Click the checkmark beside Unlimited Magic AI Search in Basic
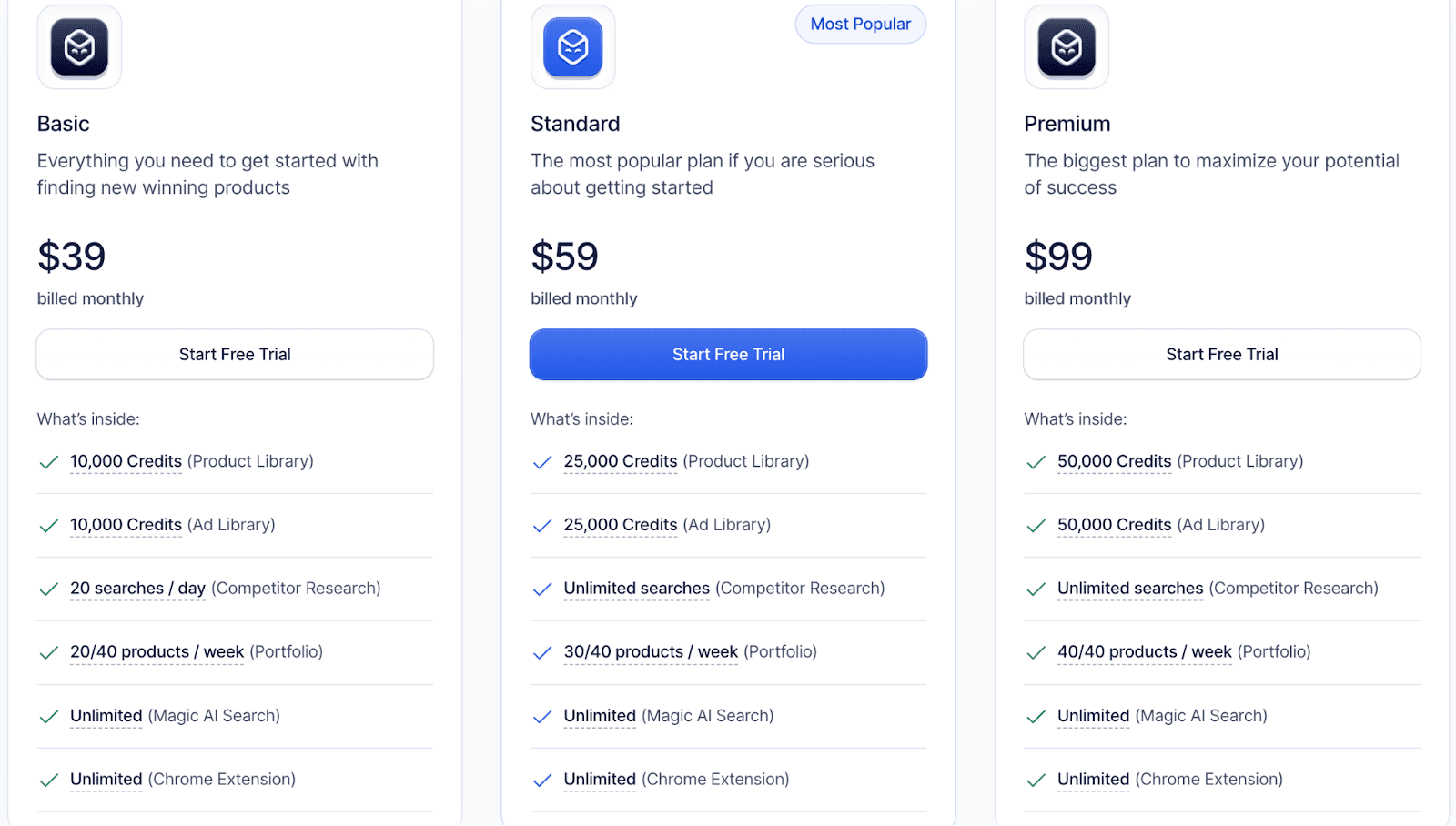This screenshot has width=1456, height=826. 49,717
